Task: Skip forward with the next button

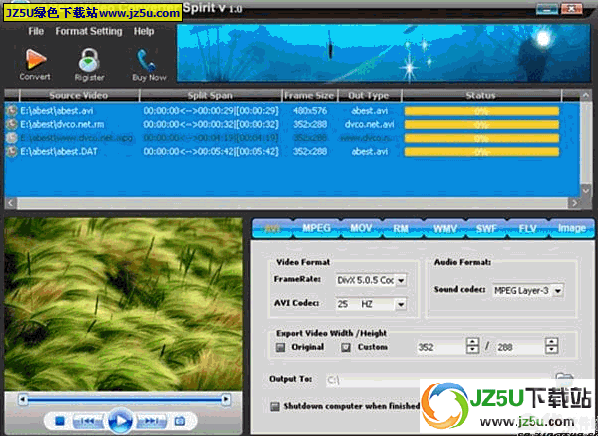Action: point(152,421)
